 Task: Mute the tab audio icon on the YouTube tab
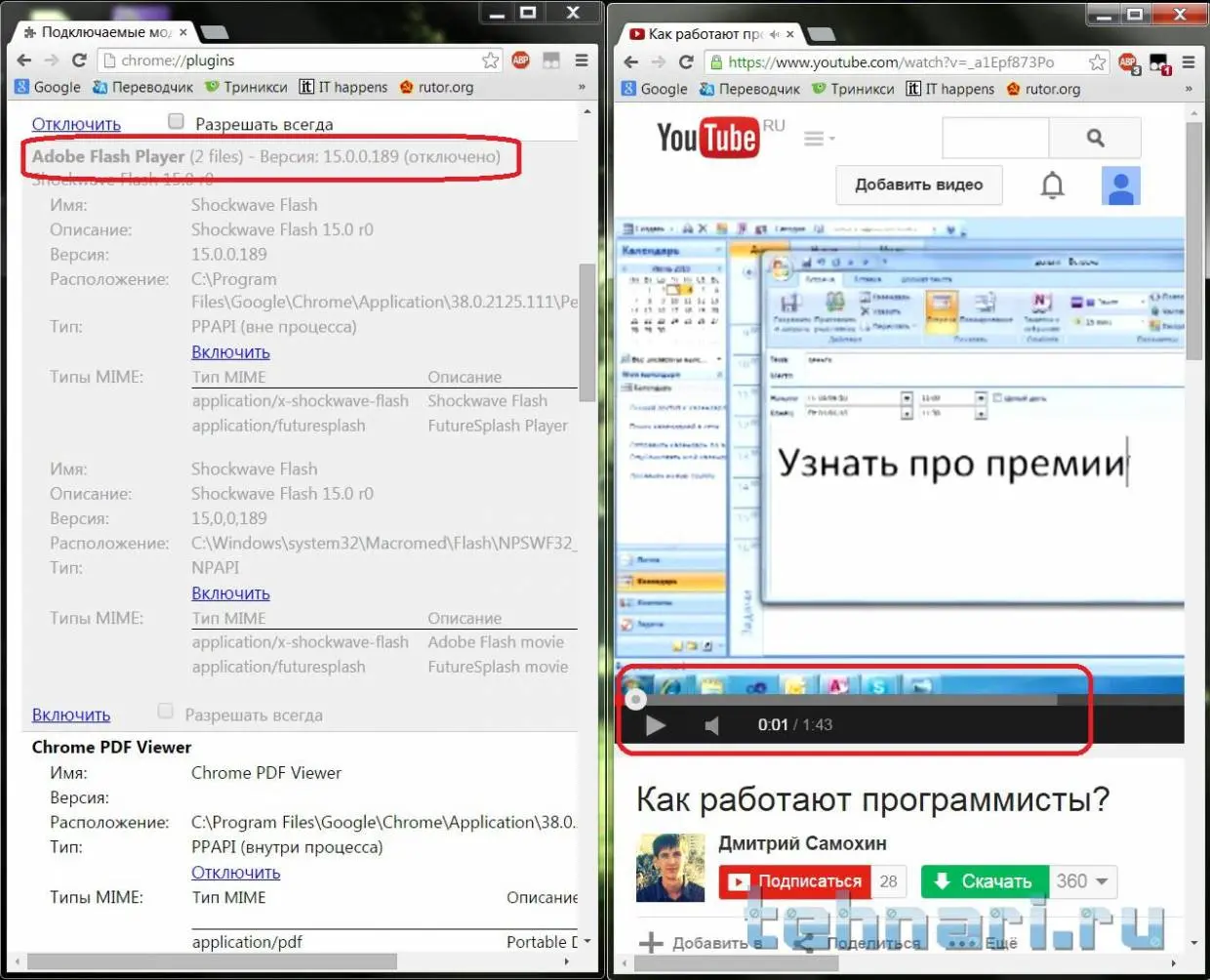(x=774, y=34)
